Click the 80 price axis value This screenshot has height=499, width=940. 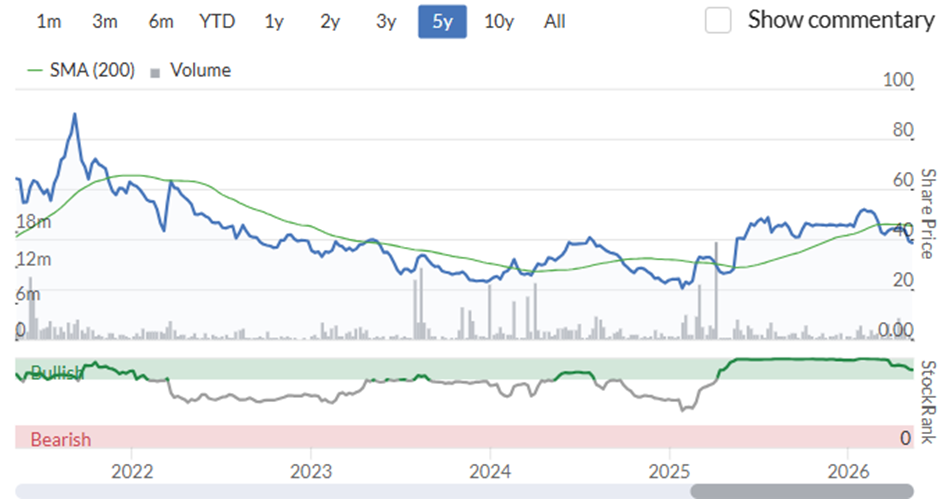coord(903,130)
